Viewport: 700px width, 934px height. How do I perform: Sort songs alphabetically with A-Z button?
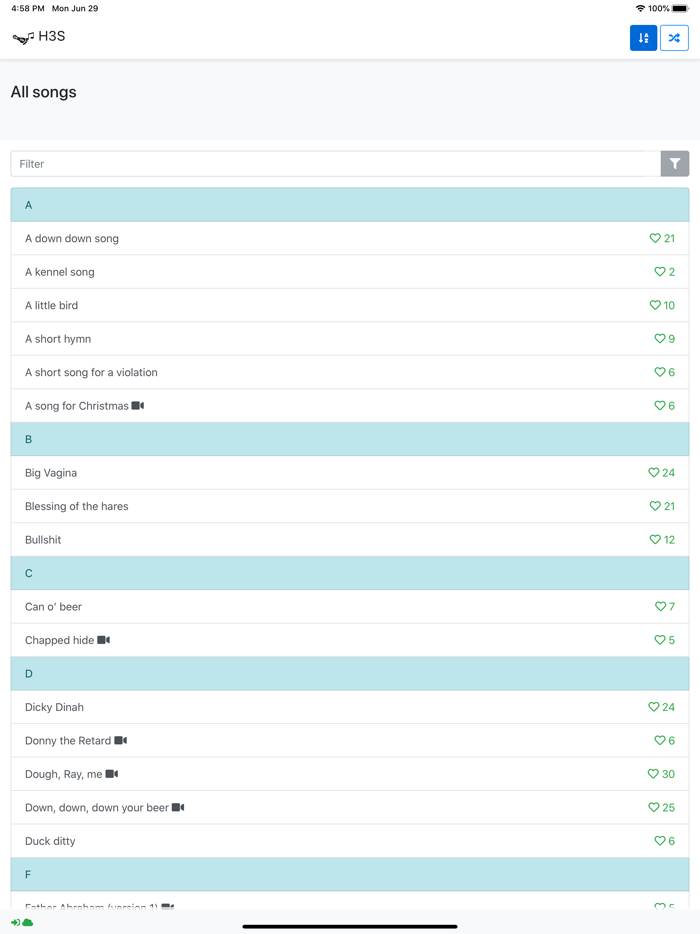coord(643,38)
